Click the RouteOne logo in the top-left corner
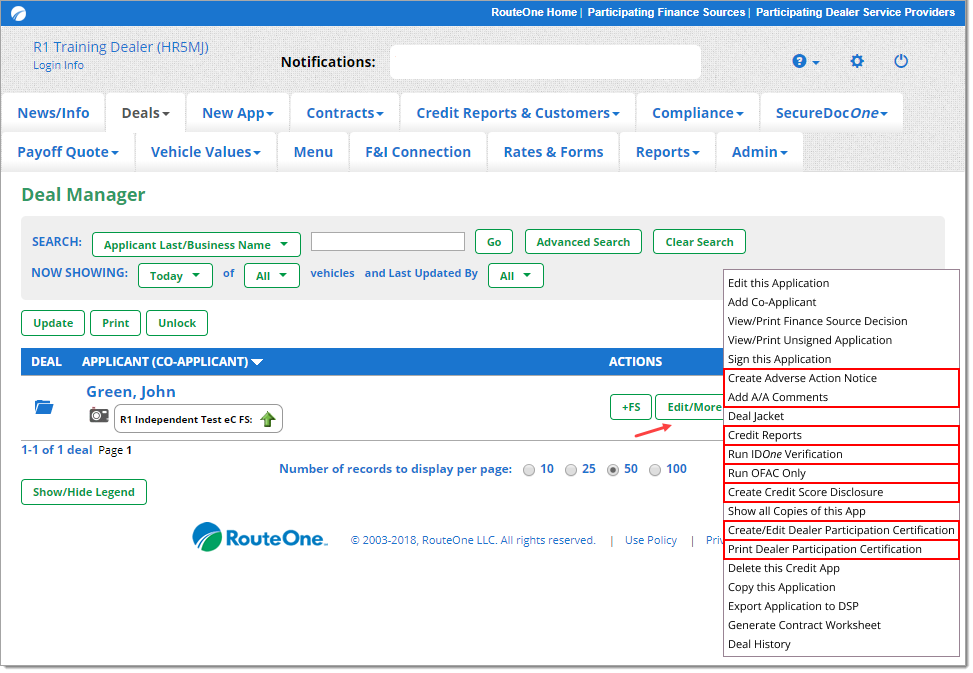The width and height of the screenshot is (973, 673). pyautogui.click(x=19, y=13)
